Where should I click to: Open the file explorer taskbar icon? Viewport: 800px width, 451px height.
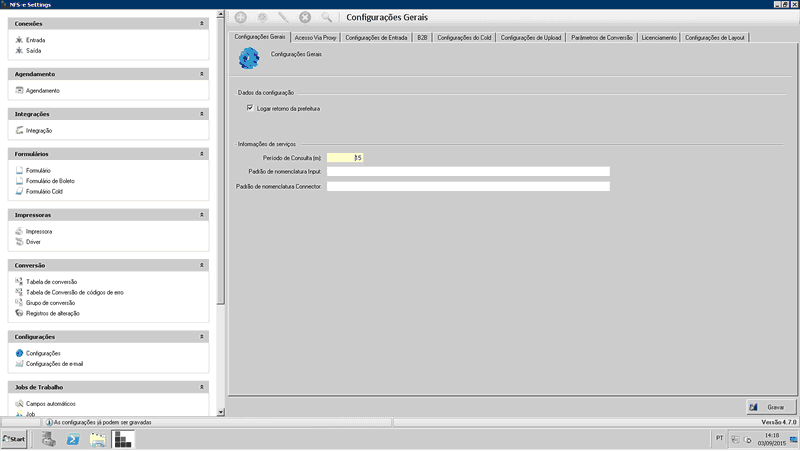[x=97, y=439]
